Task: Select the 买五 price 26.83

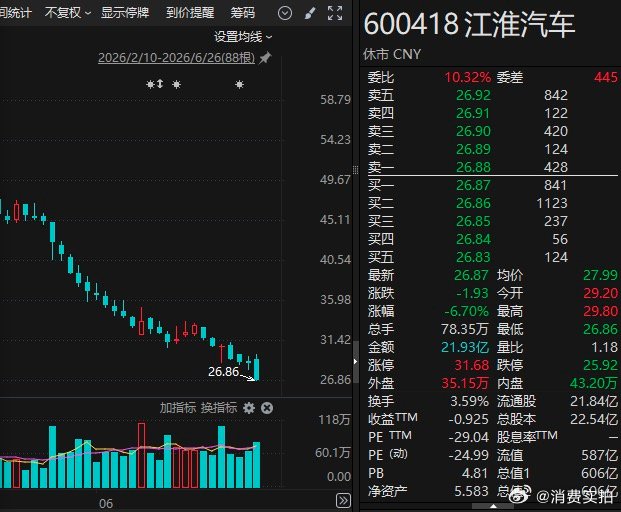Action: click(x=473, y=257)
